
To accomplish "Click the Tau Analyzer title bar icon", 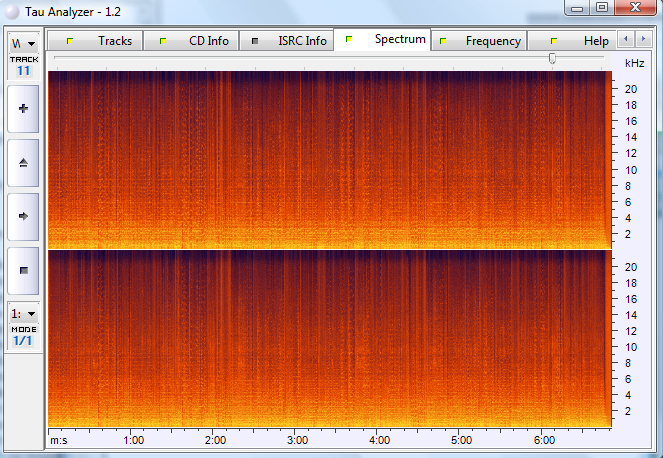I will (12, 12).
